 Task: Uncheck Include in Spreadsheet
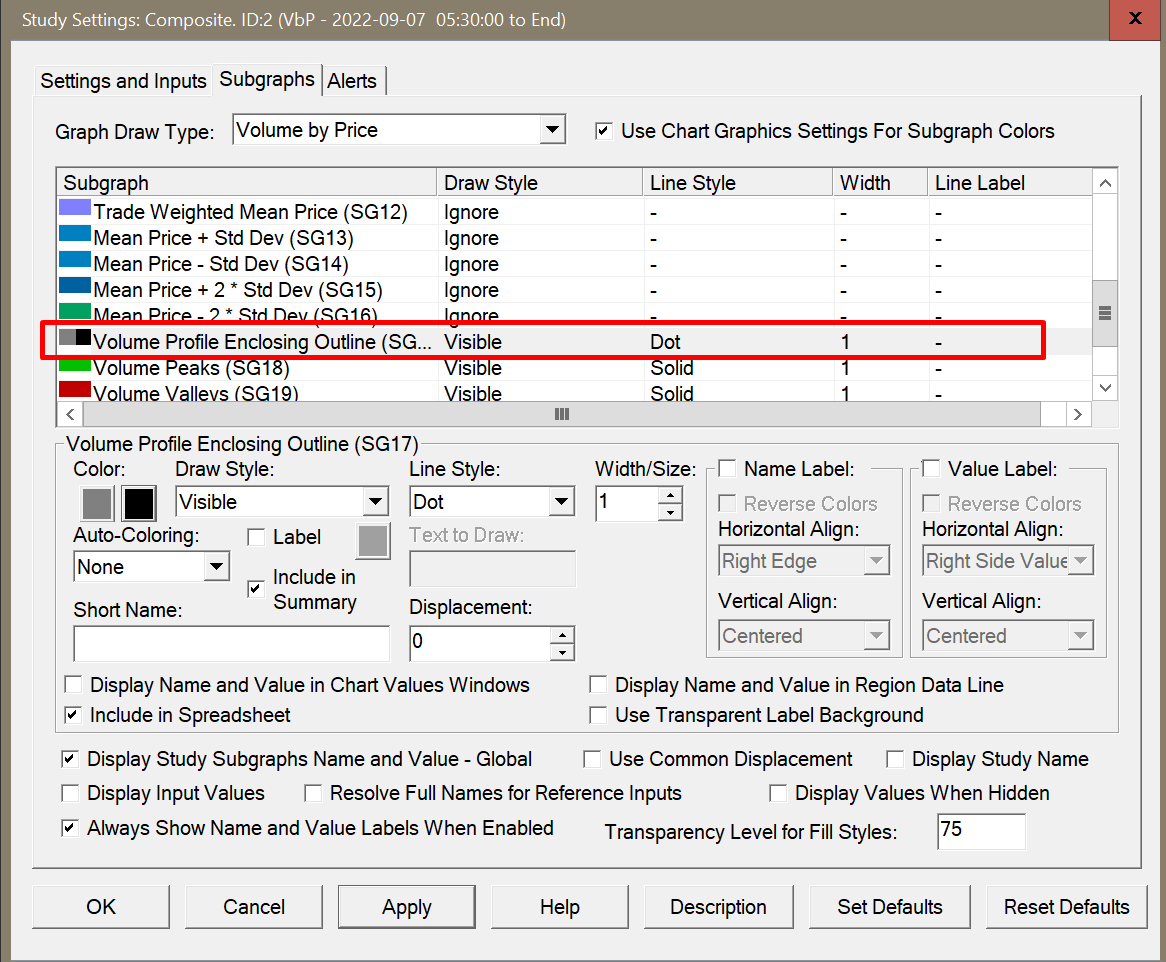[73, 715]
